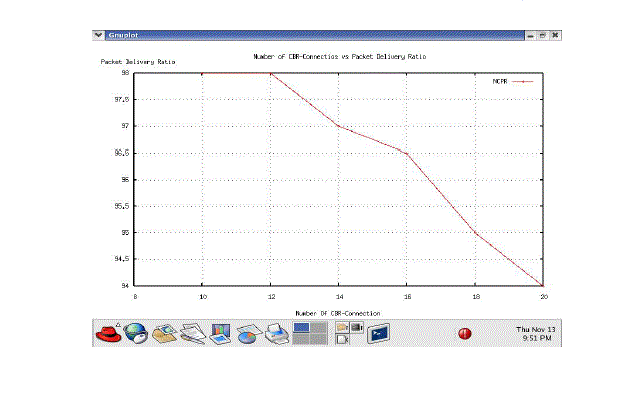
Task: Switch to the bottom-right workspace
Action: [318, 340]
